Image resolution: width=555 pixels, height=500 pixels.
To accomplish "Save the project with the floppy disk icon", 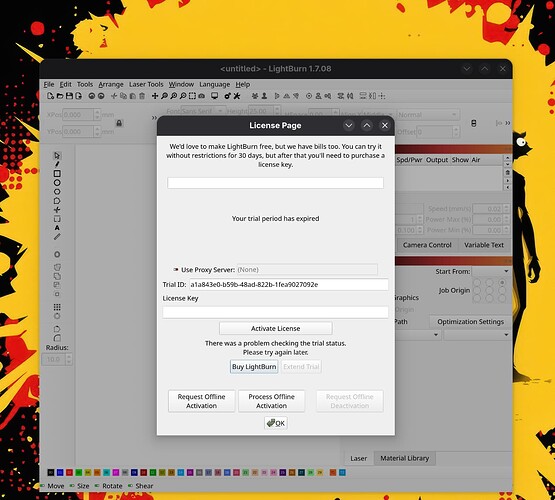I will coord(69,96).
